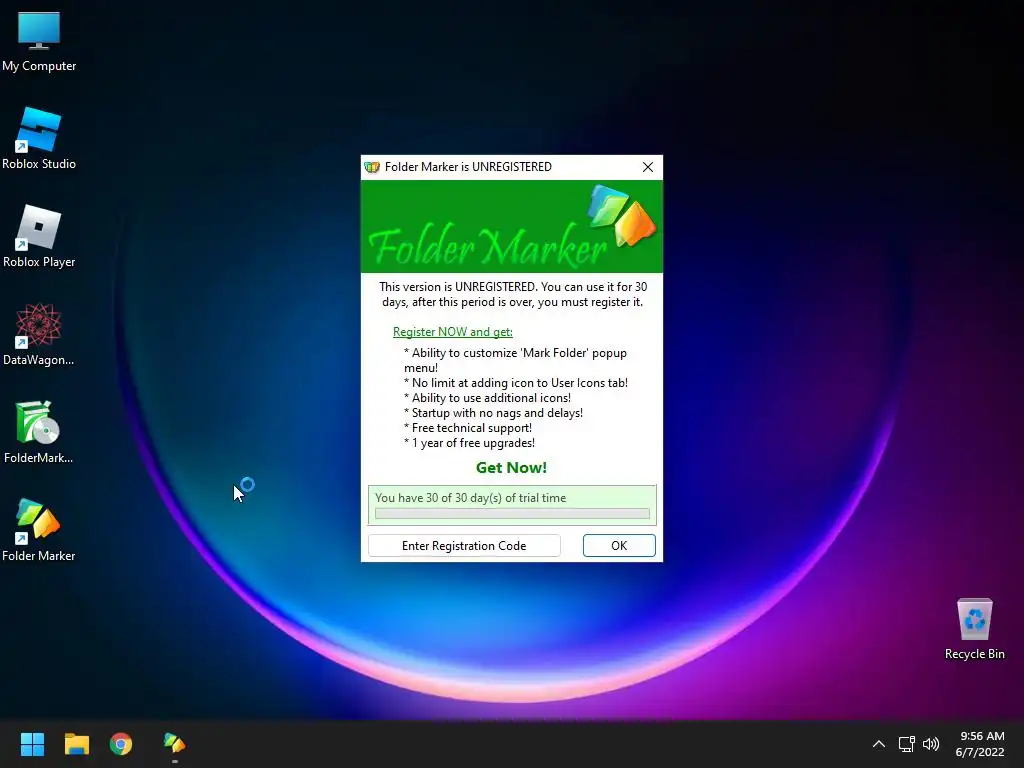Click the Folder Marker green banner logo
The height and width of the screenshot is (768, 1024).
512,227
